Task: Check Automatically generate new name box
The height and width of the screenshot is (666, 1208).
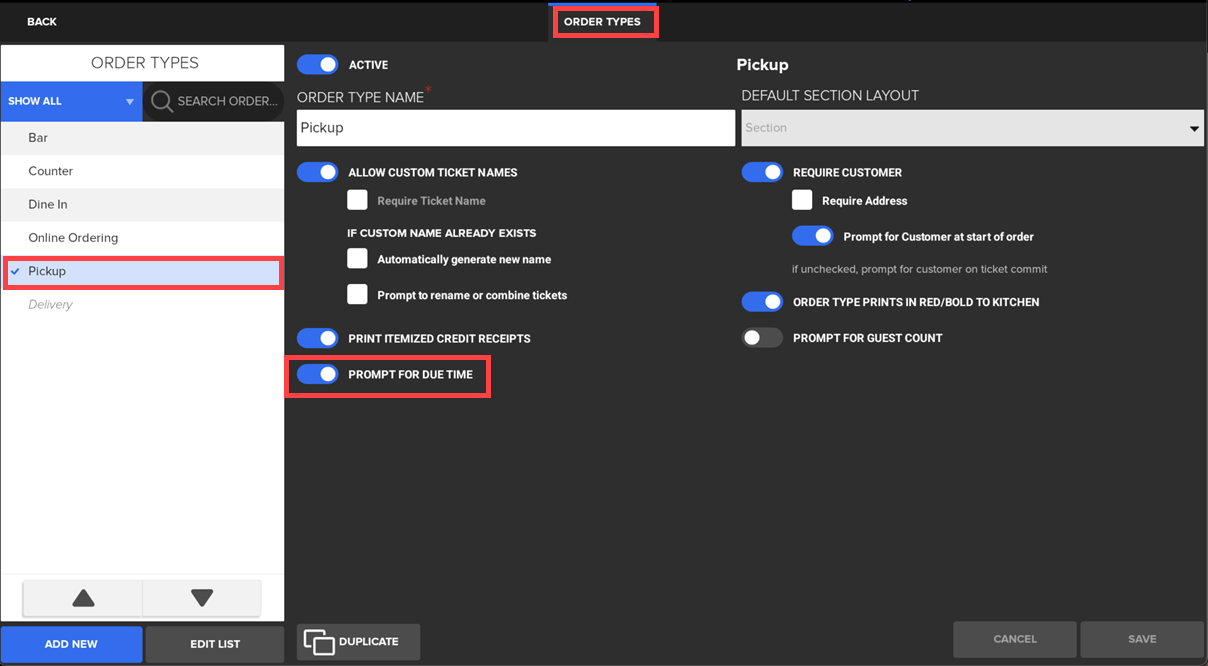Action: click(x=357, y=259)
